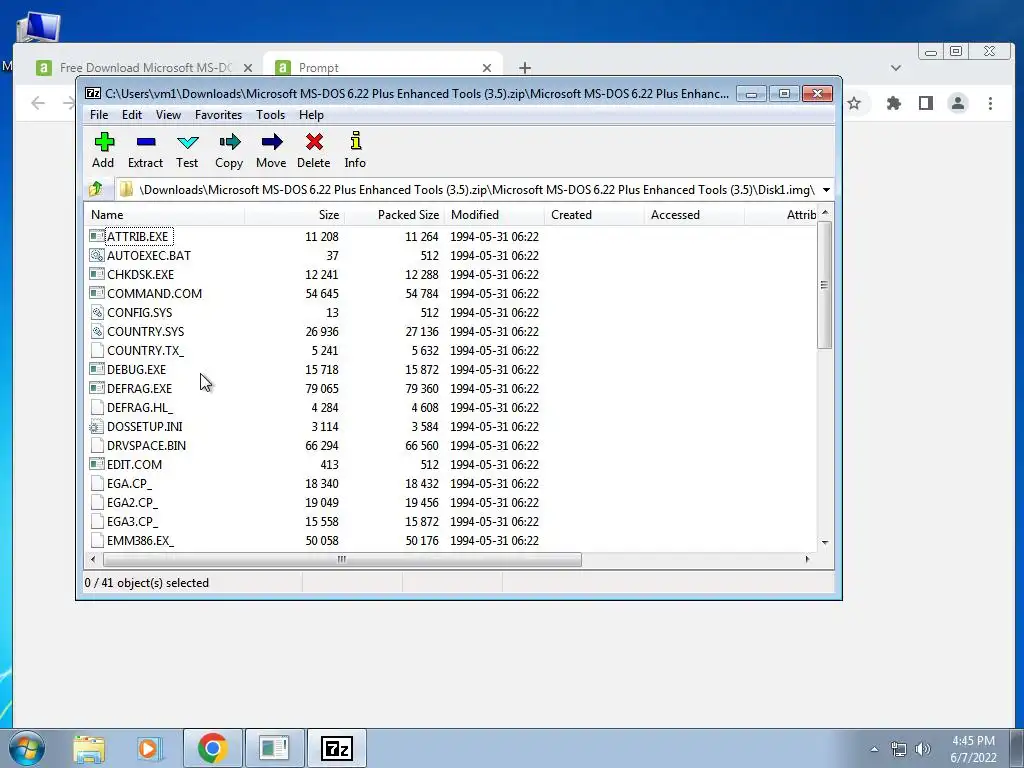Viewport: 1024px width, 768px height.
Task: Open the File menu
Action: [99, 115]
